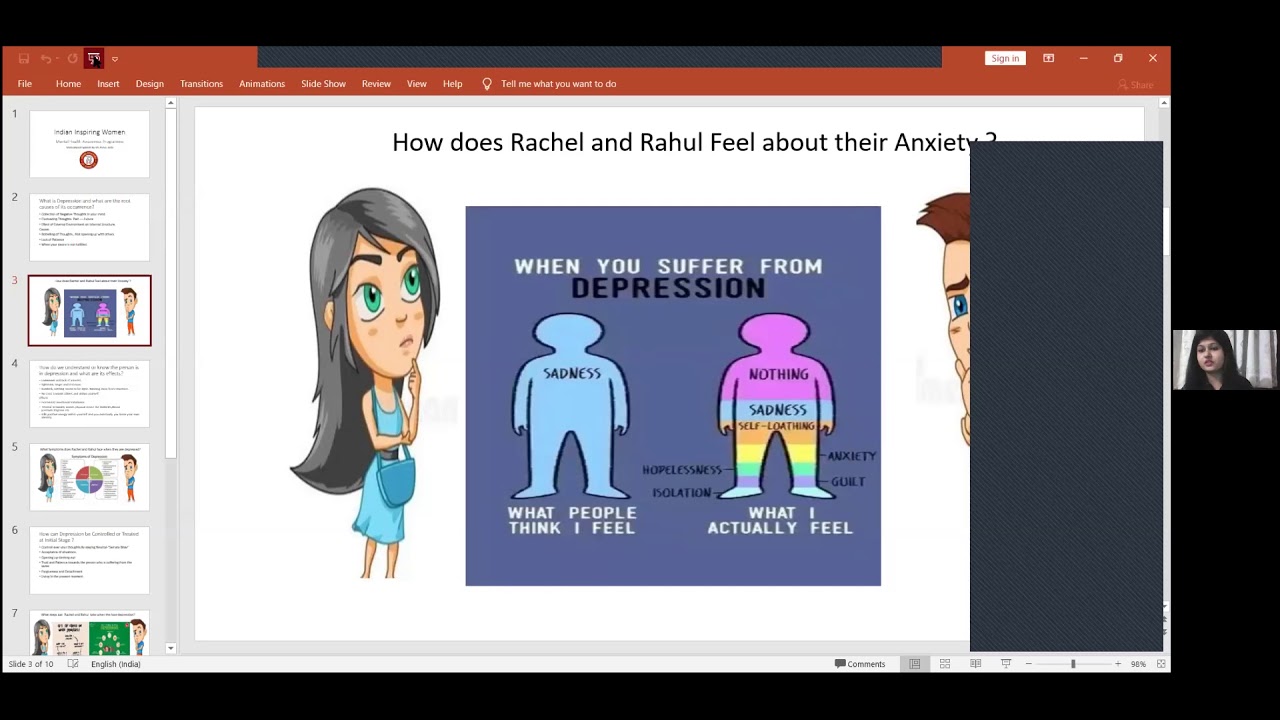Select slide 3 thumbnail in the panel
Viewport: 1280px width, 720px height.
[x=89, y=311]
